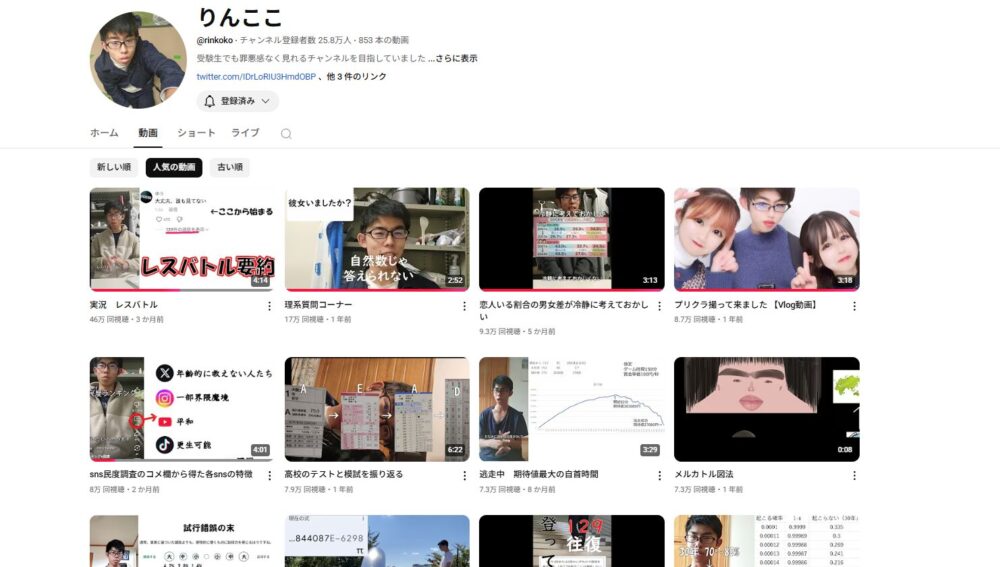This screenshot has width=1000, height=567.
Task: Click the 8.7万 回視聴・1 年前 stats
Action: pyautogui.click(x=709, y=320)
